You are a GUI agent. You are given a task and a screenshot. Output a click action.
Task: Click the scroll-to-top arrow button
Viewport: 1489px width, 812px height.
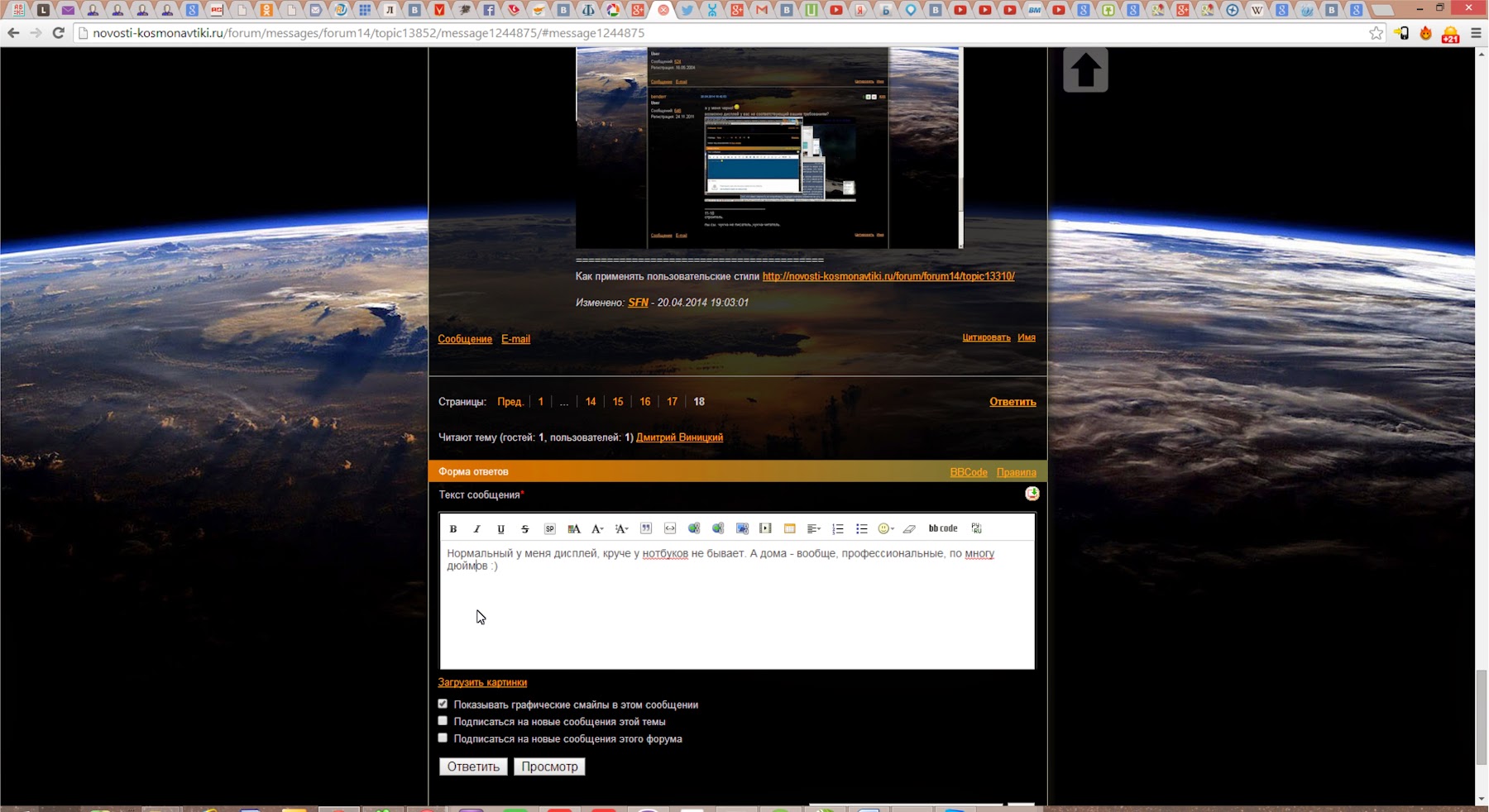pos(1085,70)
